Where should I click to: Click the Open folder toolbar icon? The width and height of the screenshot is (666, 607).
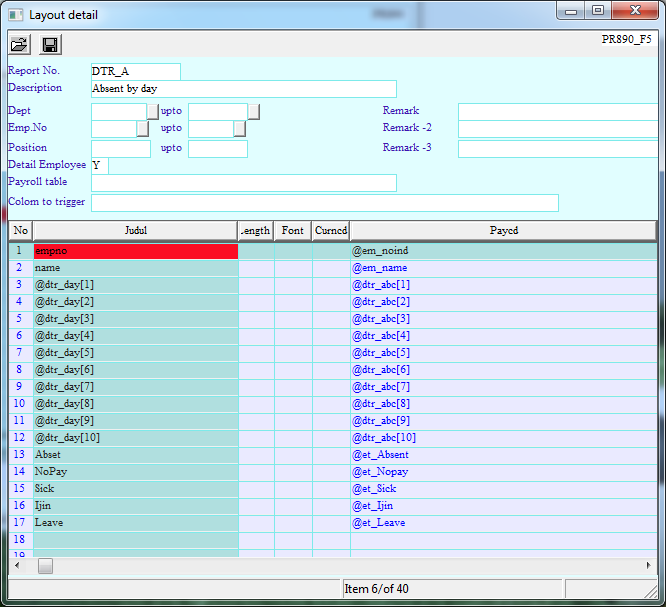pyautogui.click(x=19, y=44)
